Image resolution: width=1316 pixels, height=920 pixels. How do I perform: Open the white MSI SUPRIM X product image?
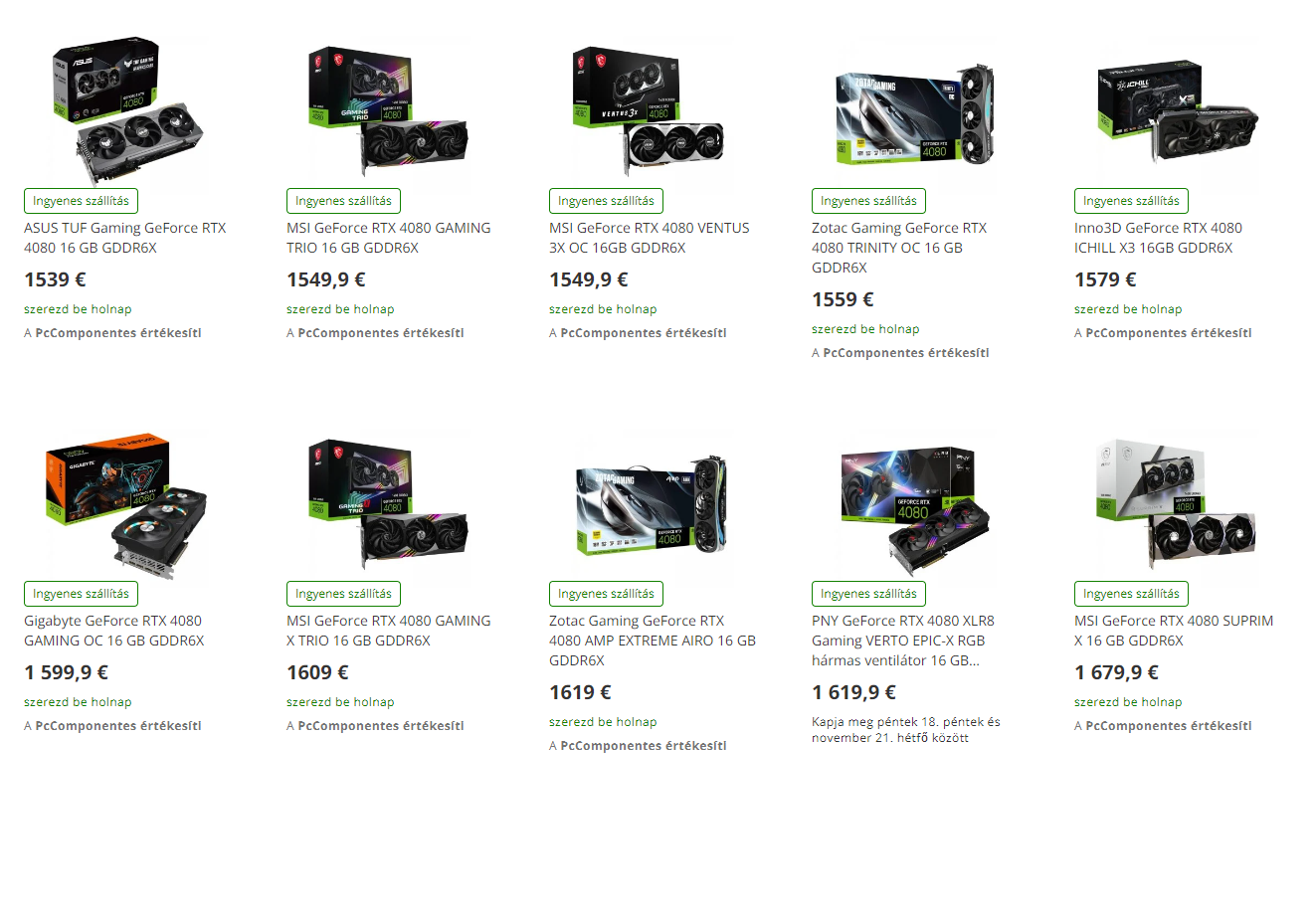pyautogui.click(x=1178, y=505)
